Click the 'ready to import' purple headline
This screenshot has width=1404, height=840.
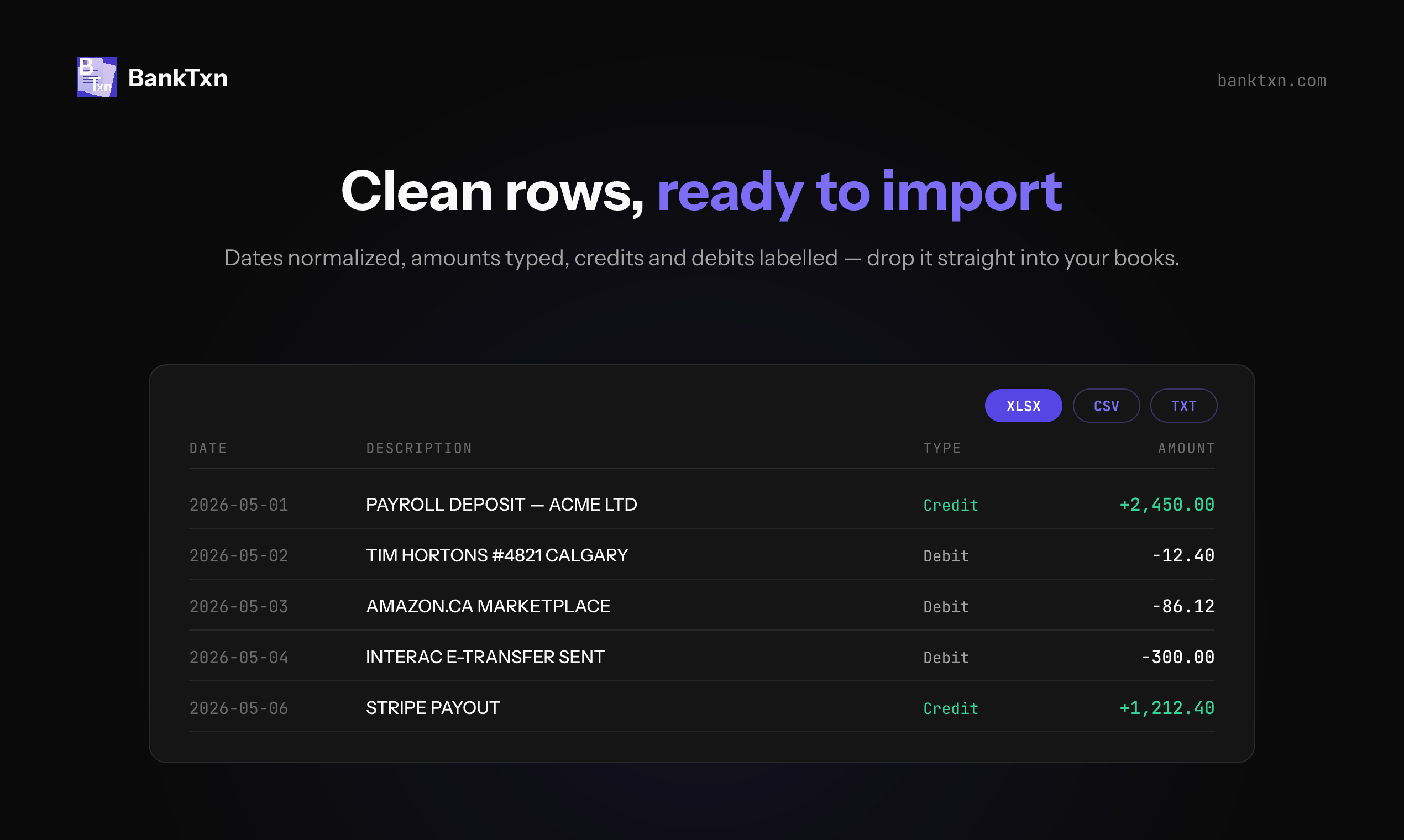click(860, 193)
